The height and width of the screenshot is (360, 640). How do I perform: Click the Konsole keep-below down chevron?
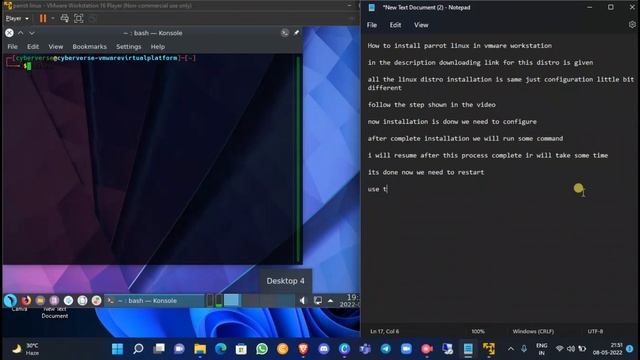32,33
